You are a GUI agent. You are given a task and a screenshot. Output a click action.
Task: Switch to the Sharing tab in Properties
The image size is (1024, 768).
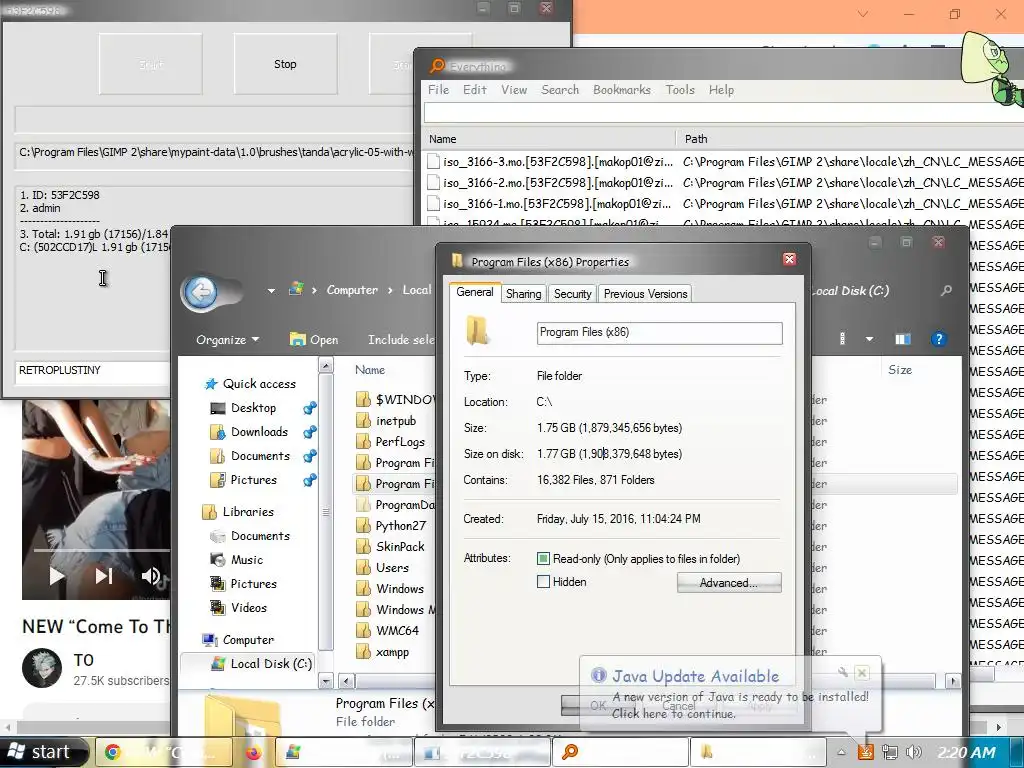pyautogui.click(x=524, y=294)
